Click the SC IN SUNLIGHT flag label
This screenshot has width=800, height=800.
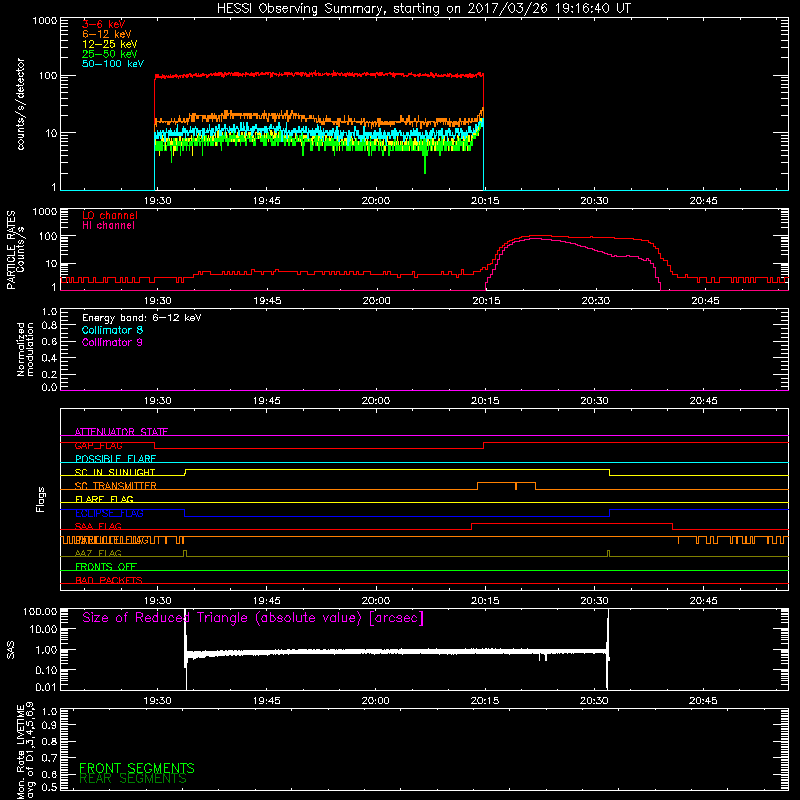pyautogui.click(x=115, y=472)
